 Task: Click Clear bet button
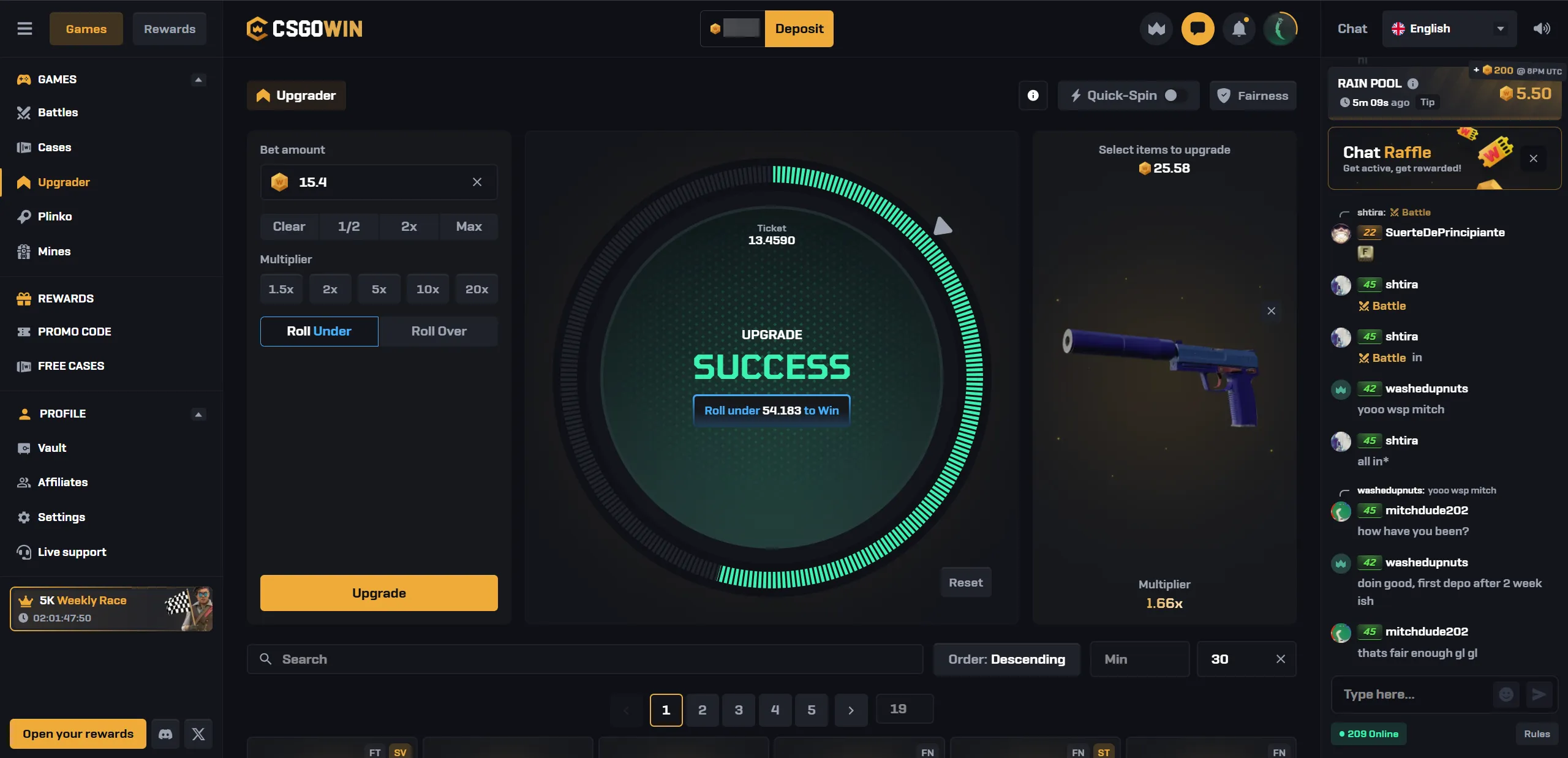tap(289, 227)
